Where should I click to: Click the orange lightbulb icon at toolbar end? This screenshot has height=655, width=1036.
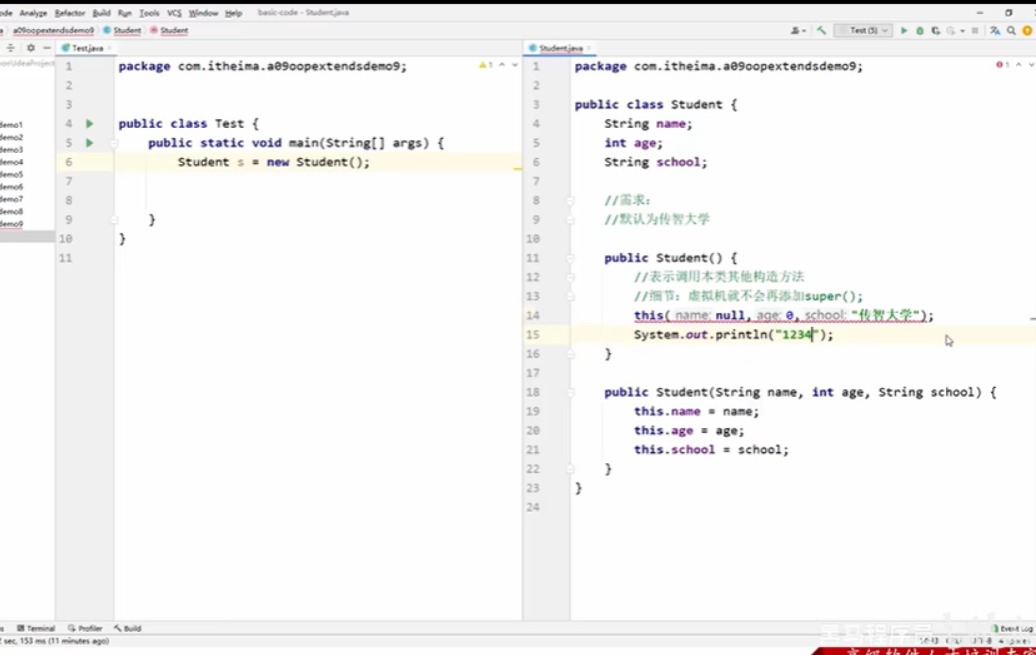(x=1027, y=30)
